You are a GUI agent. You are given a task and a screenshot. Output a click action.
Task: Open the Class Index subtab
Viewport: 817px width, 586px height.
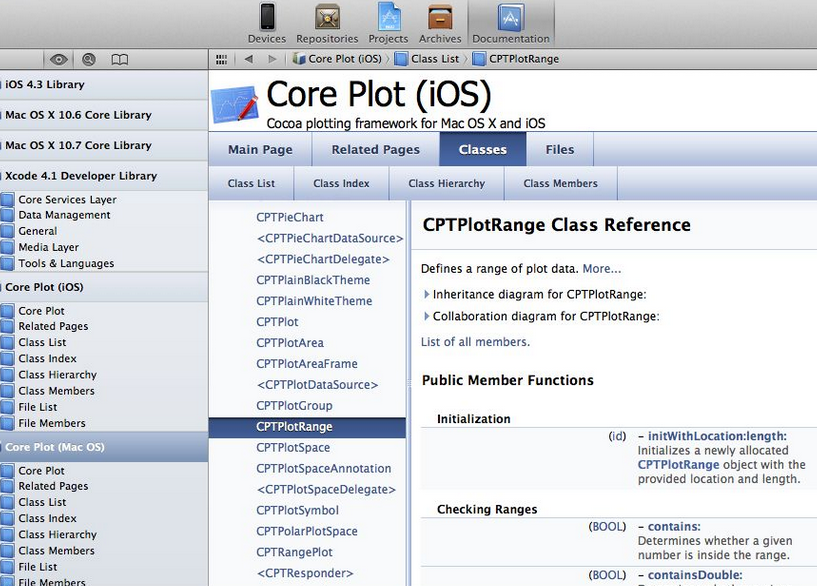tap(341, 183)
